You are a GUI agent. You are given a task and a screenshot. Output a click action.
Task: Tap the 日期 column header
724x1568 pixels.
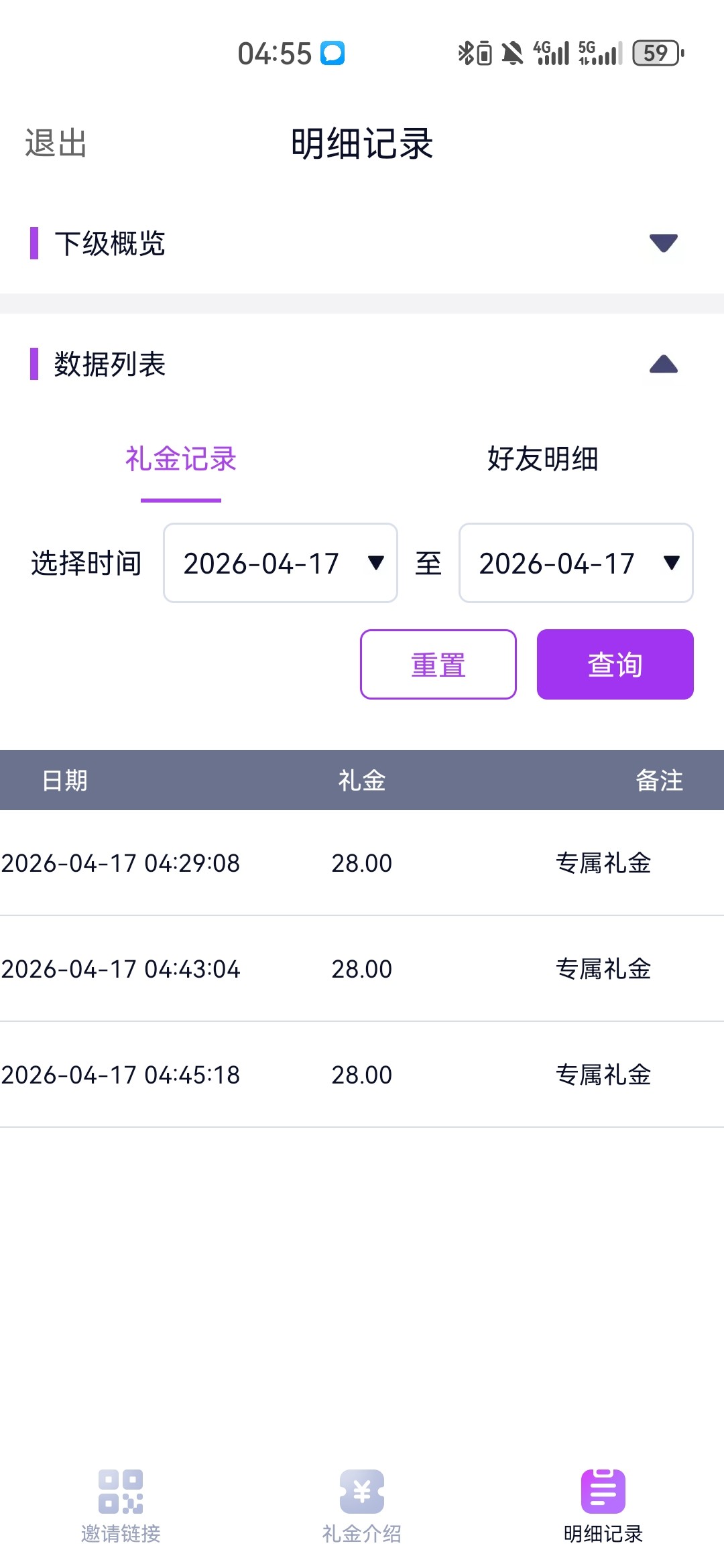click(65, 781)
